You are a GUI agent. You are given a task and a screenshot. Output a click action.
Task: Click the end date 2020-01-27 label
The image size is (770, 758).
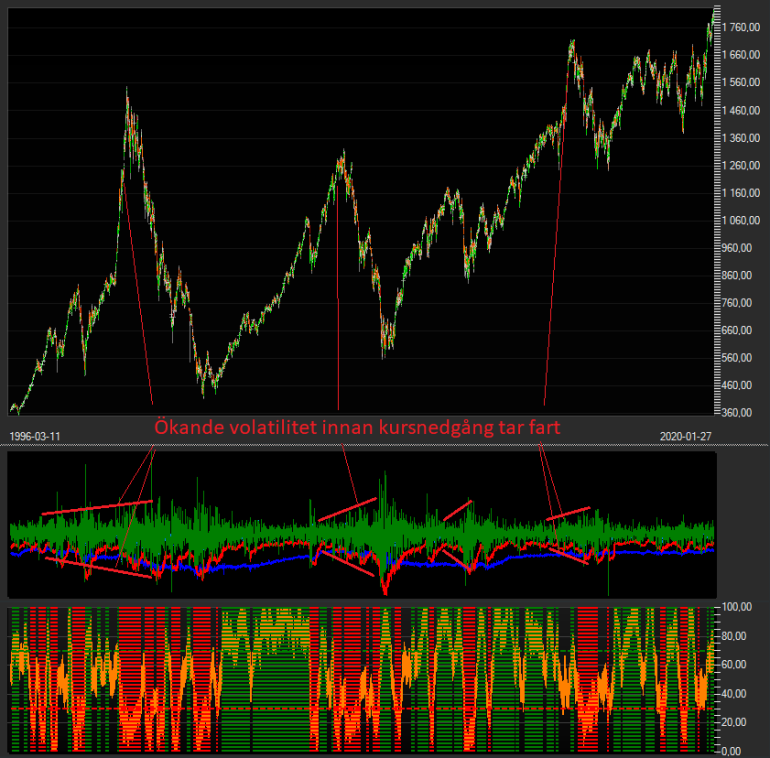coord(685,436)
